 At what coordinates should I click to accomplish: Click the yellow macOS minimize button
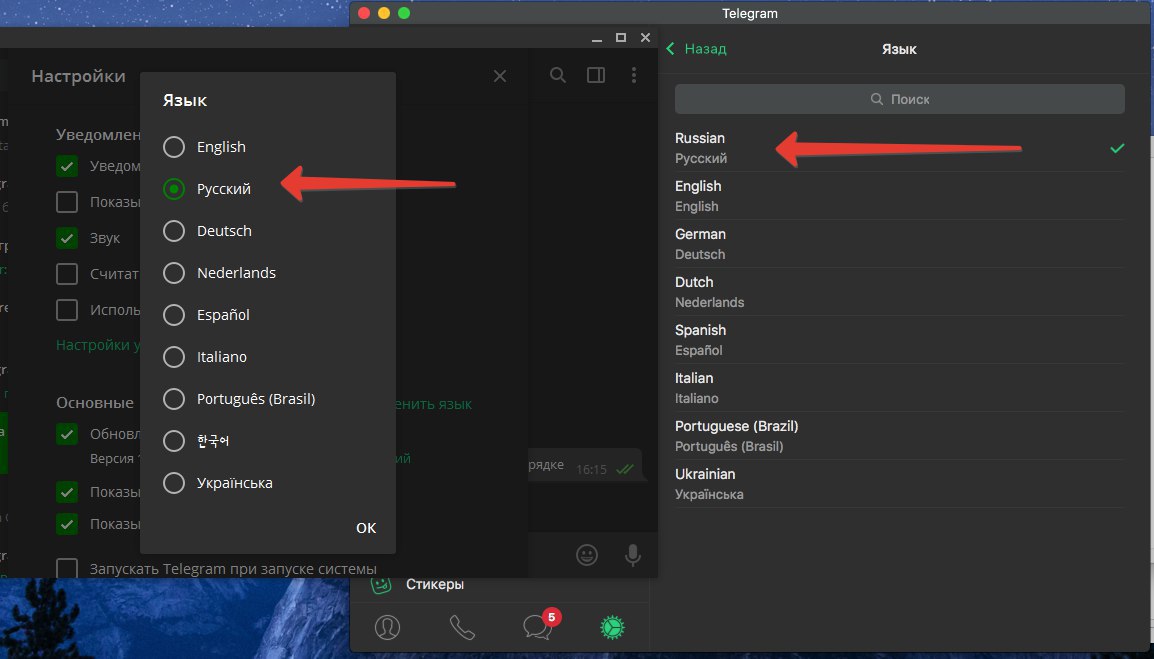(383, 13)
